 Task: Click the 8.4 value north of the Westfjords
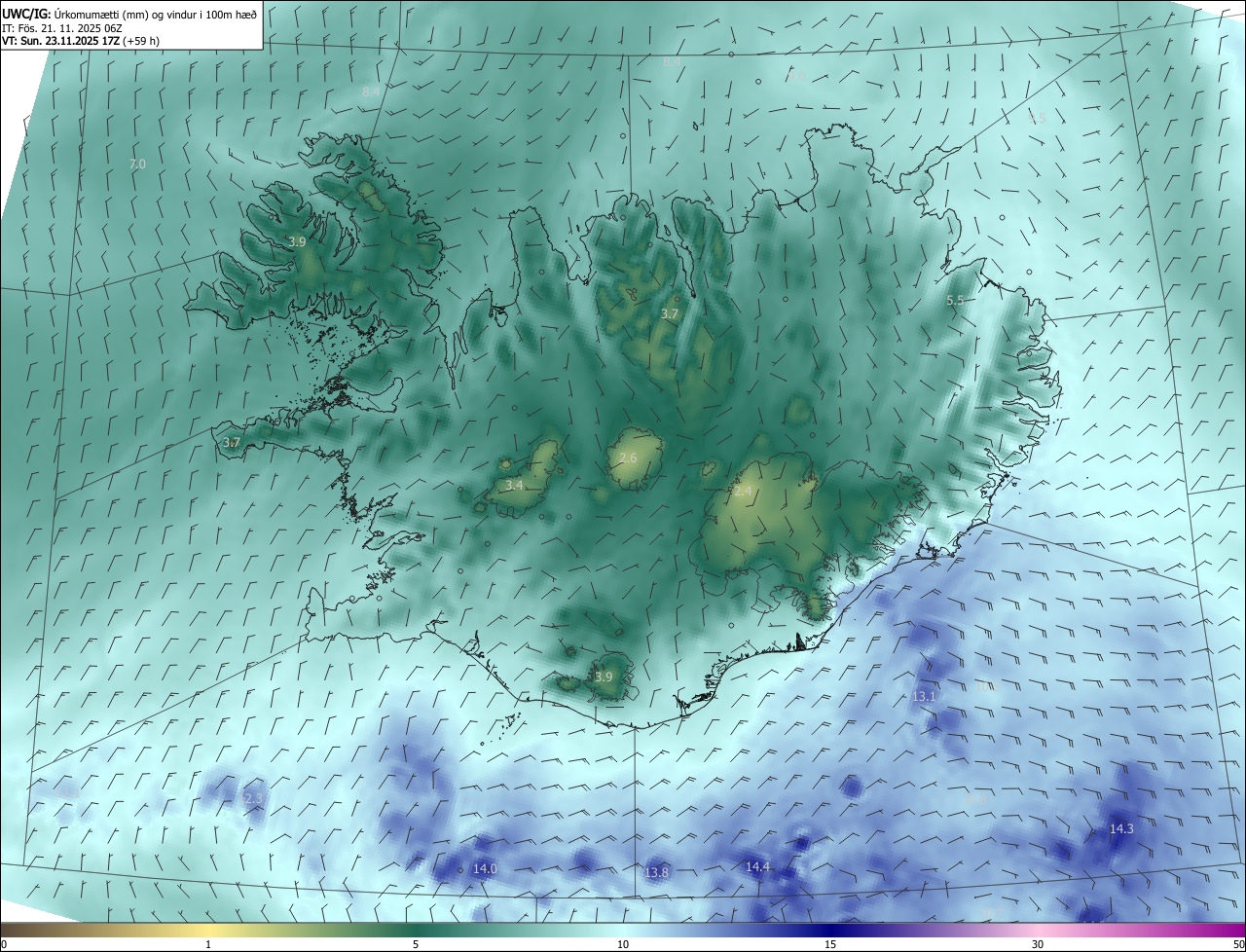pos(371,92)
